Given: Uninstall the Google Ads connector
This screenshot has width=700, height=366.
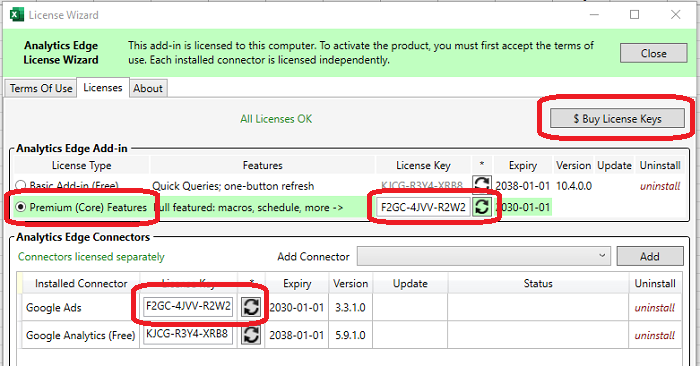Looking at the screenshot, I should [x=654, y=308].
